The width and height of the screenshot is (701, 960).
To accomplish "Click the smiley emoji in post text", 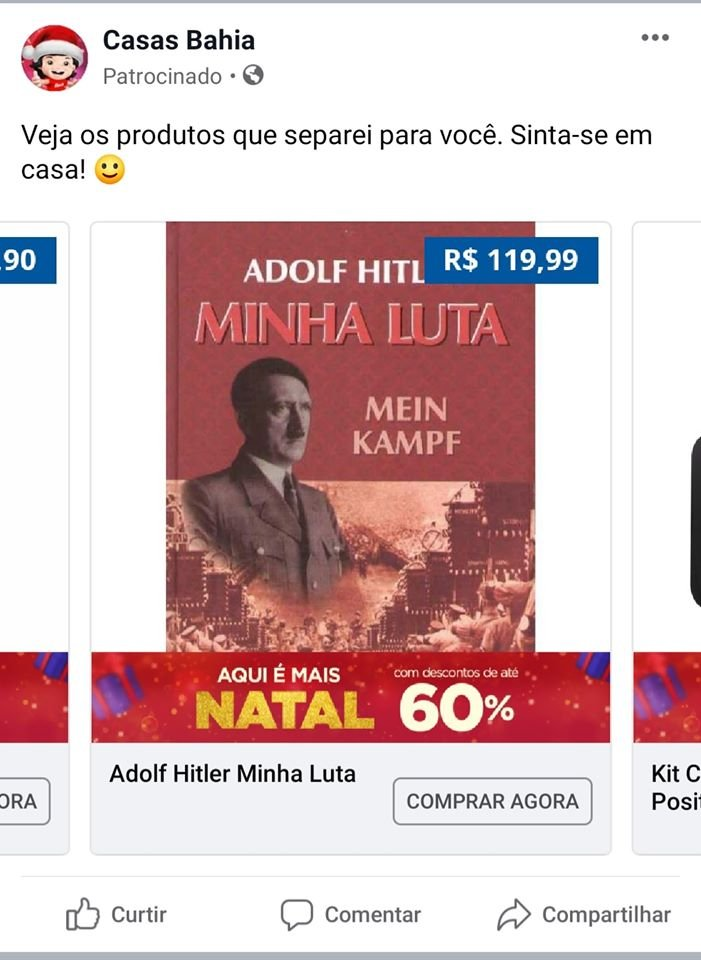I will (110, 170).
